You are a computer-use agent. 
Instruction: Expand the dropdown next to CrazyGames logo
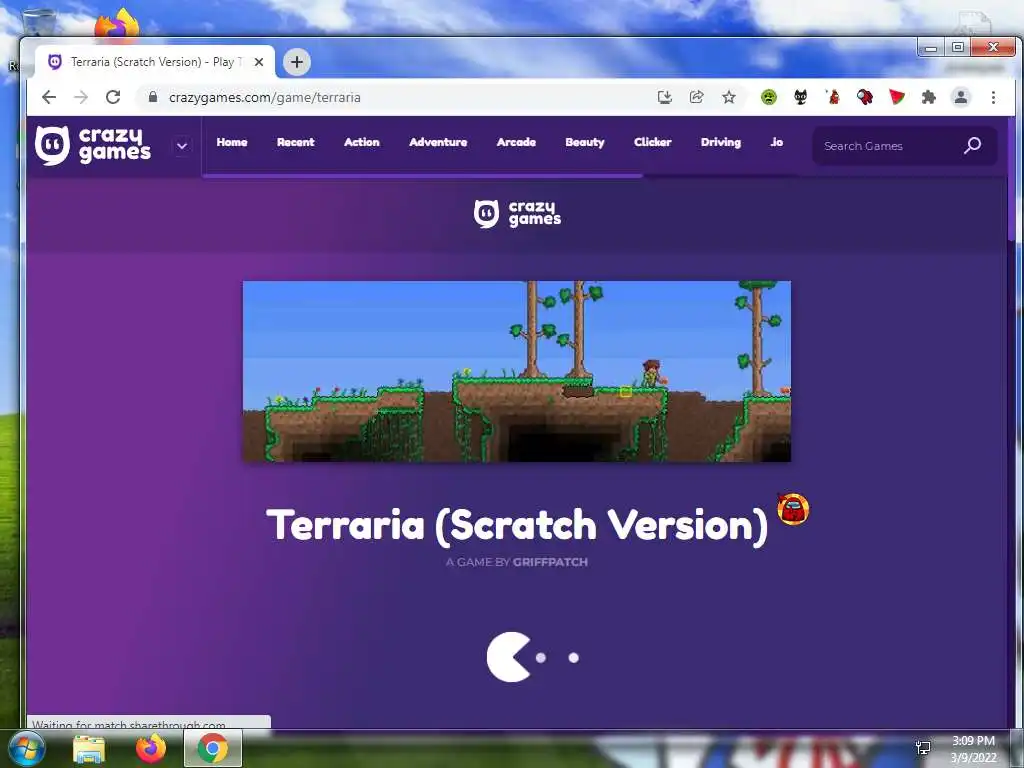tap(182, 146)
